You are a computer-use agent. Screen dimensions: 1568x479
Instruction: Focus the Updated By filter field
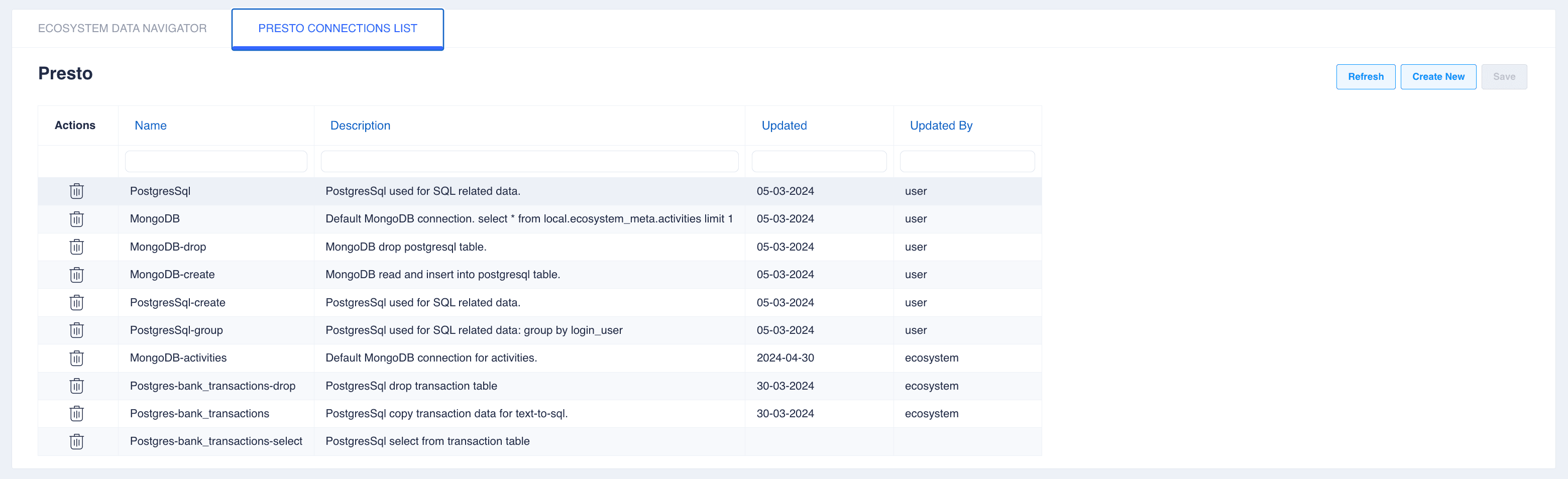tap(967, 161)
